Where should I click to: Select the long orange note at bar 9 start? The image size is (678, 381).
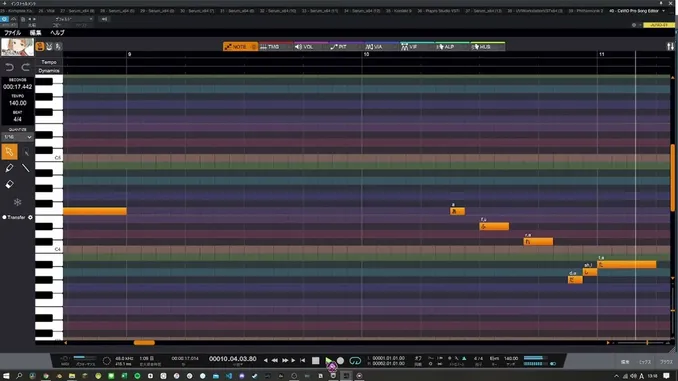(95, 211)
